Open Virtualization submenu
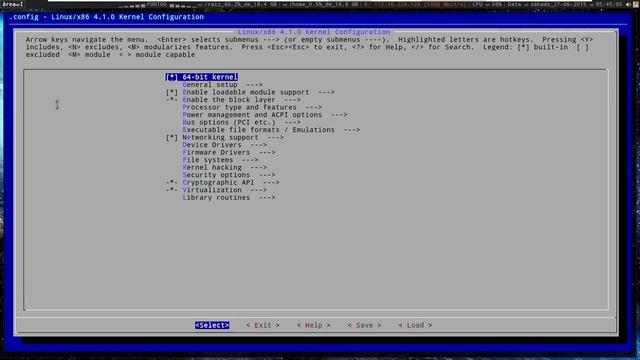This screenshot has width=640, height=360. point(224,190)
